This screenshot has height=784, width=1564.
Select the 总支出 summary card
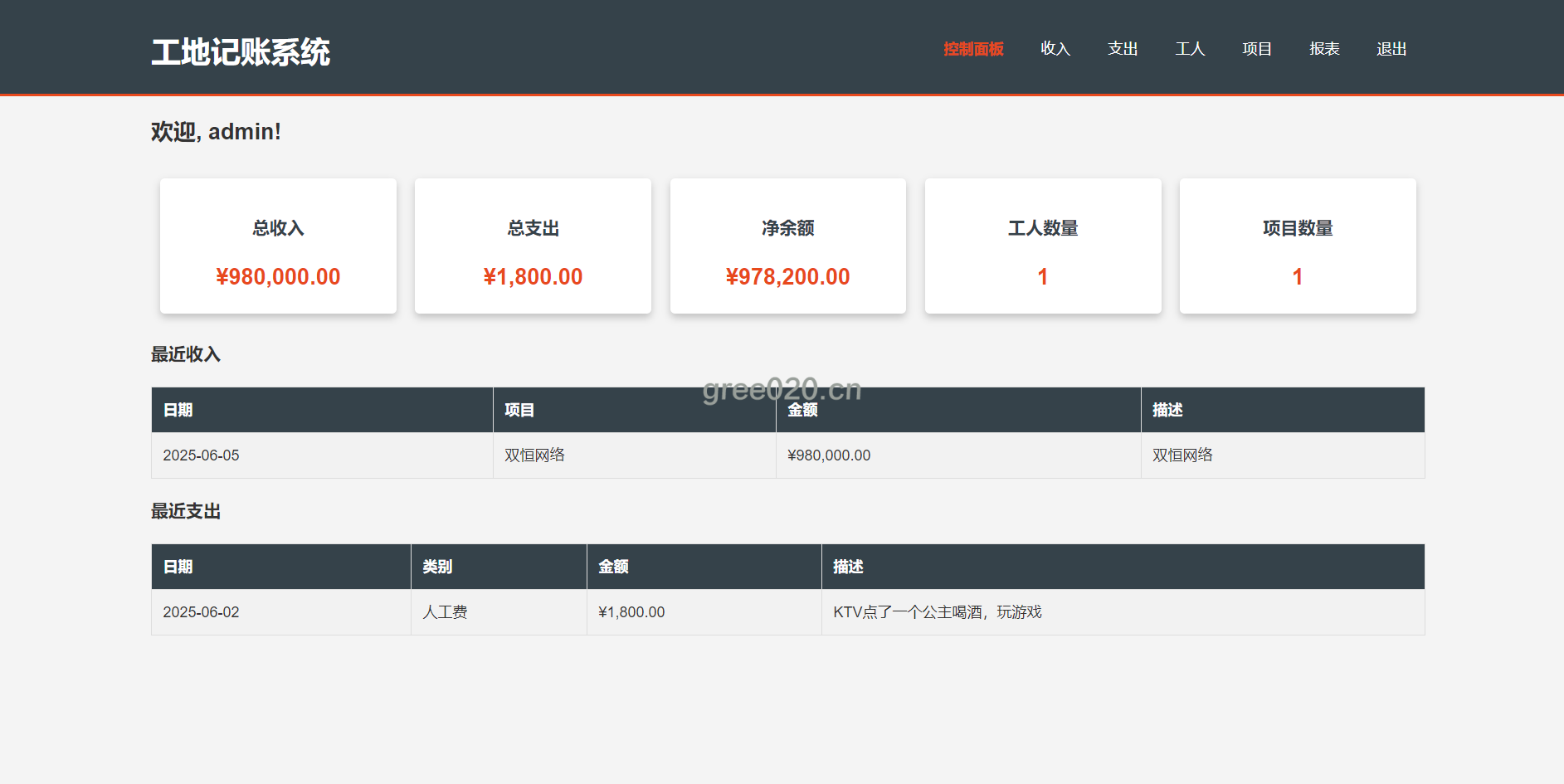[x=533, y=246]
